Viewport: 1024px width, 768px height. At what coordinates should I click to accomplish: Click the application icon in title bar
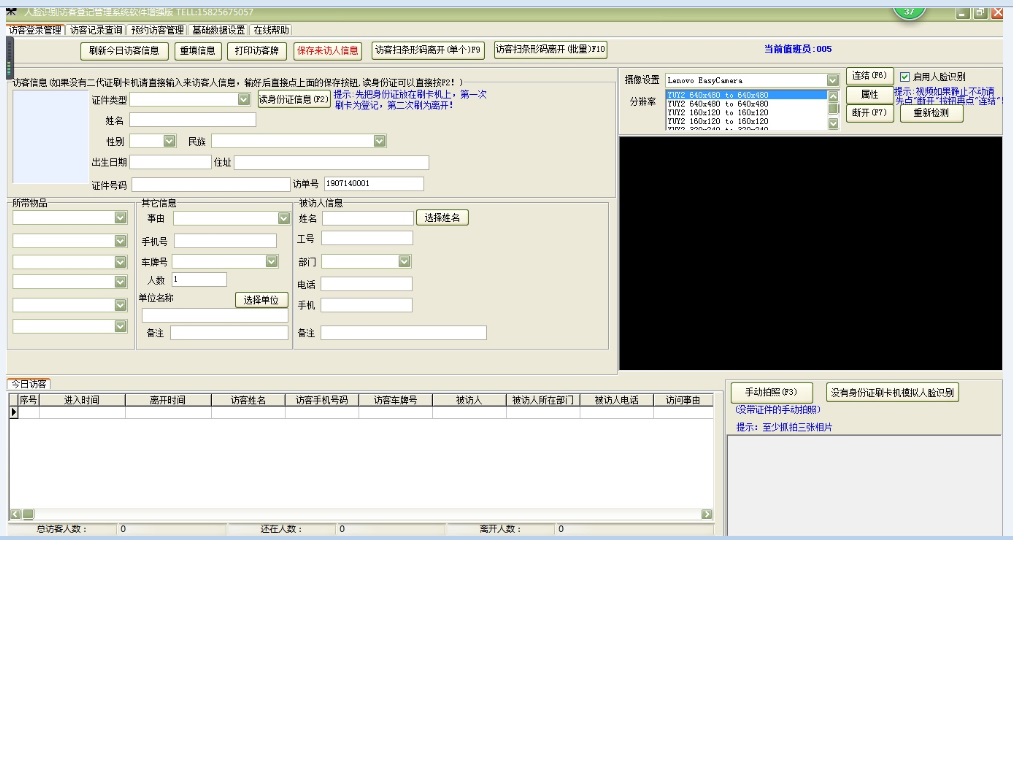click(11, 12)
